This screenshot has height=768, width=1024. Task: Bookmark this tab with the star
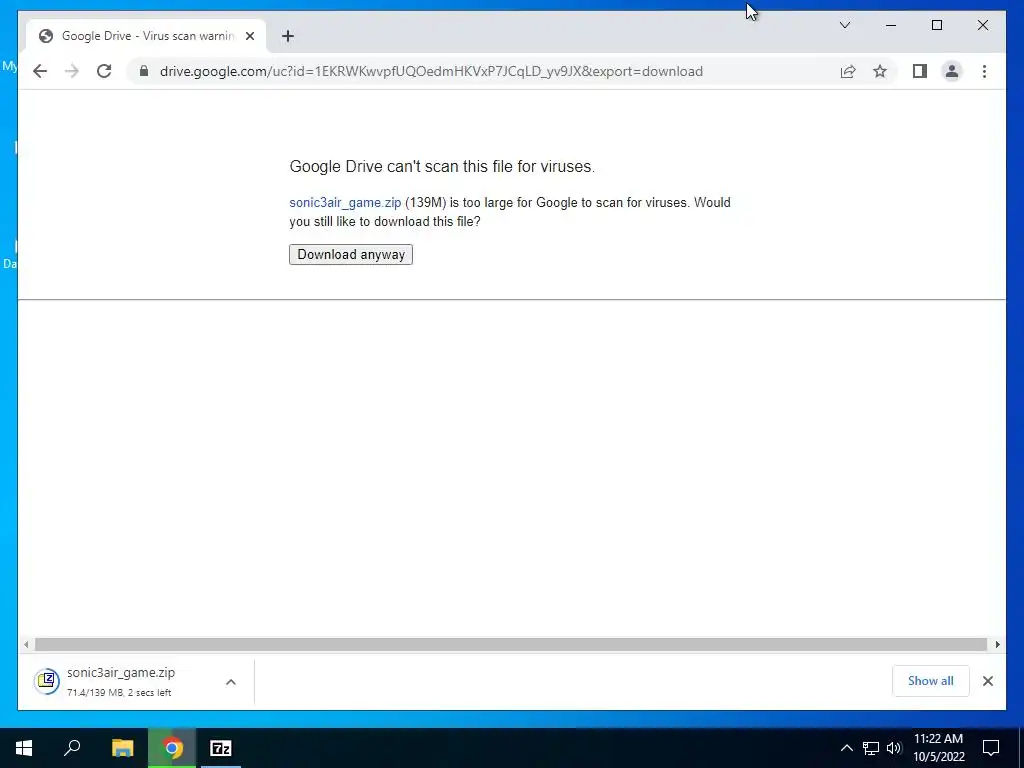[x=880, y=71]
